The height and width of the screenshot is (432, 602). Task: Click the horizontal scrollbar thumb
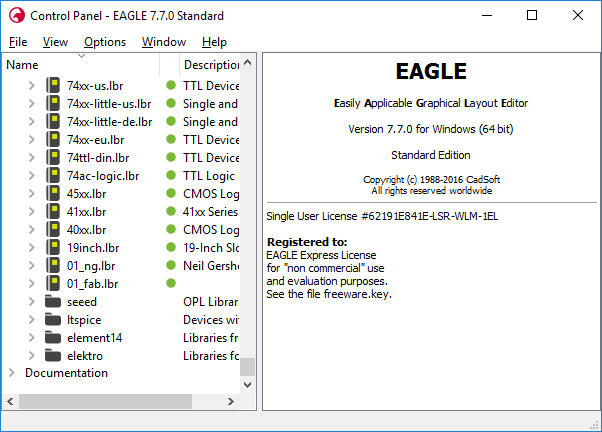pos(106,401)
